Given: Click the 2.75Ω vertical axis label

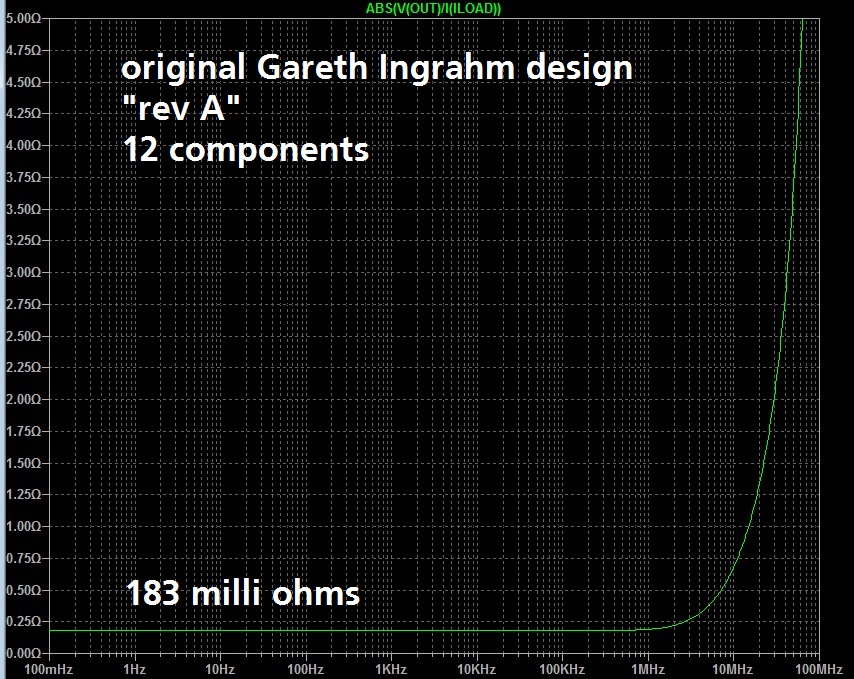Looking at the screenshot, I should 23,304.
